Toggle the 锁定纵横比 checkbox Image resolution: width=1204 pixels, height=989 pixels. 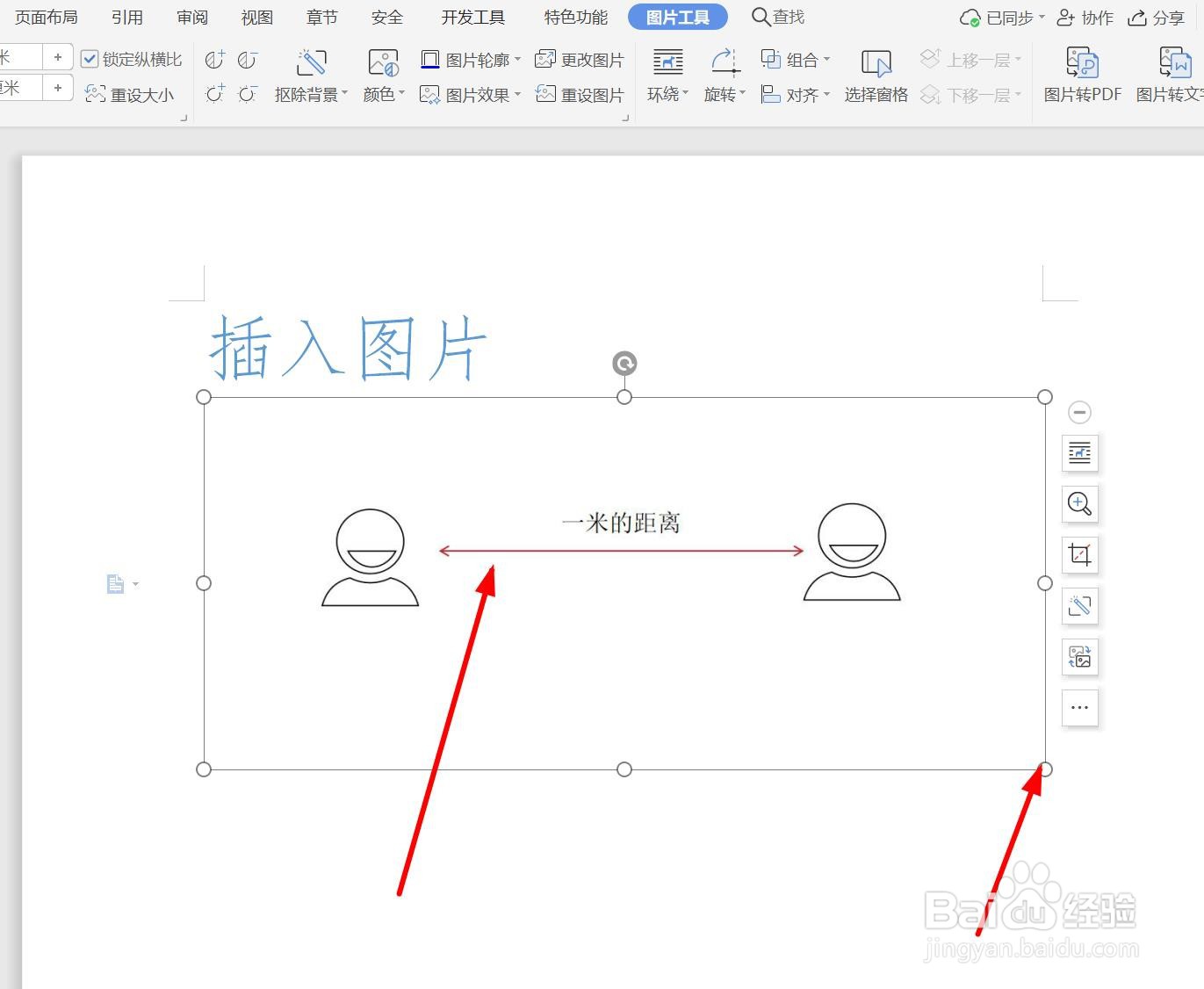pyautogui.click(x=90, y=59)
